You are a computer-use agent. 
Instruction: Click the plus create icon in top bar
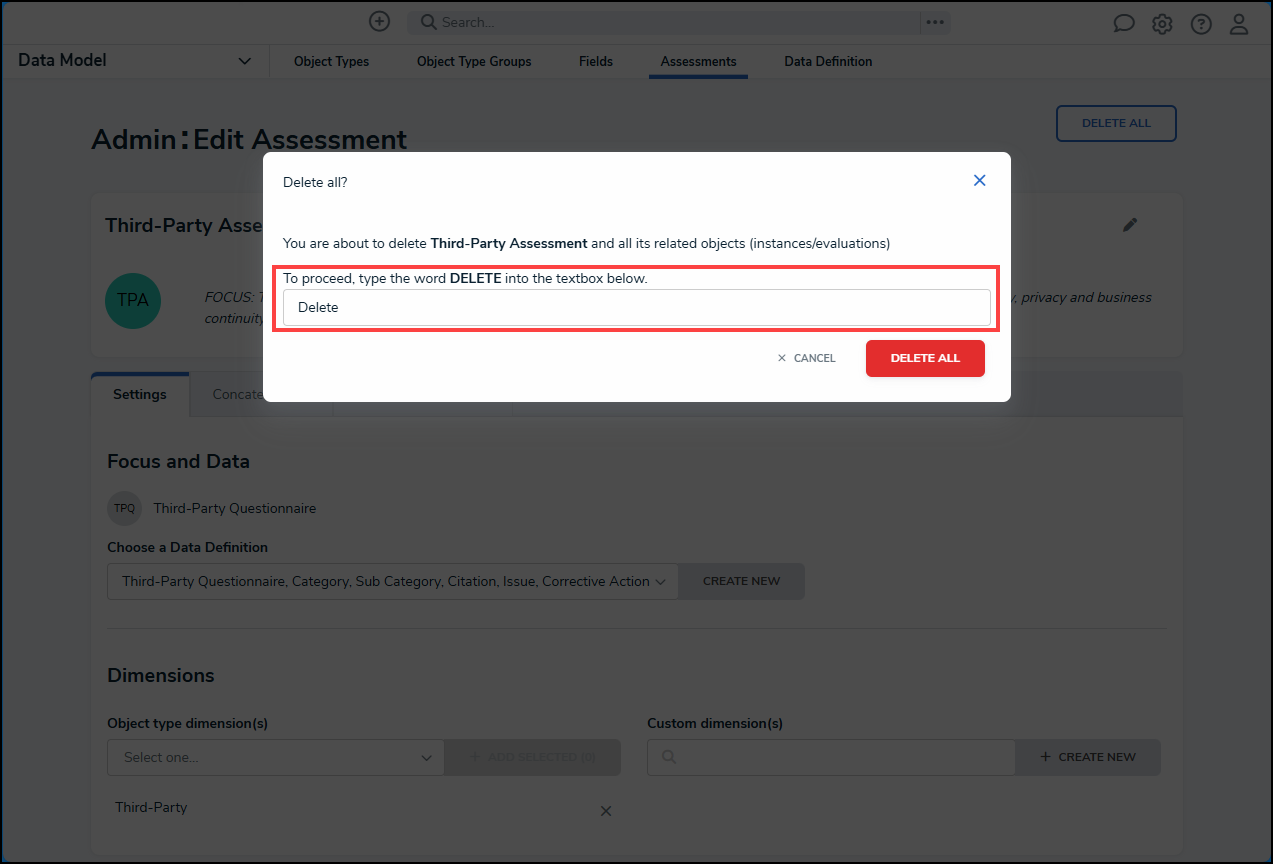click(x=379, y=21)
